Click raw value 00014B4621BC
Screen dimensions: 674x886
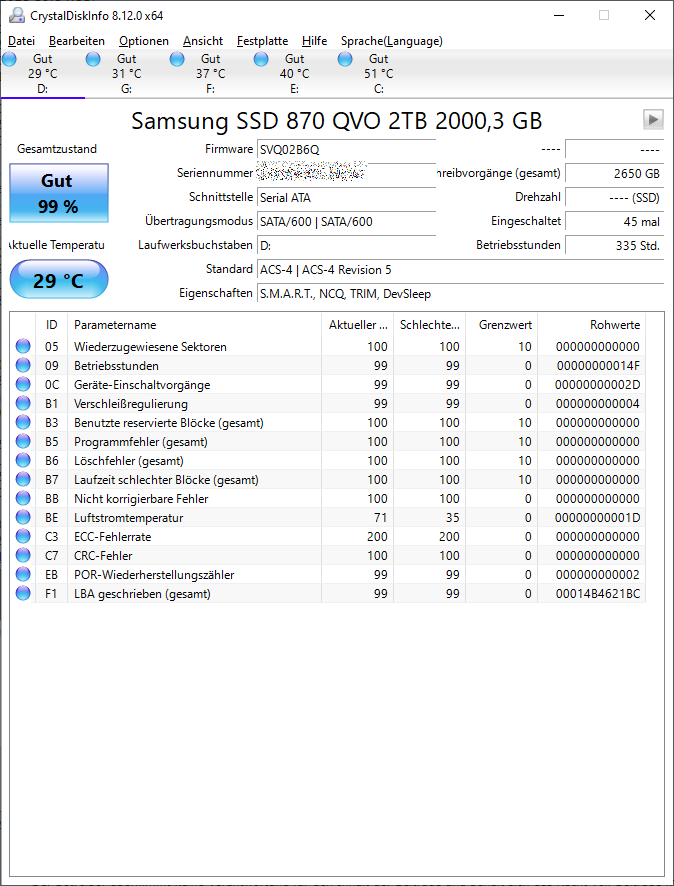(x=598, y=594)
